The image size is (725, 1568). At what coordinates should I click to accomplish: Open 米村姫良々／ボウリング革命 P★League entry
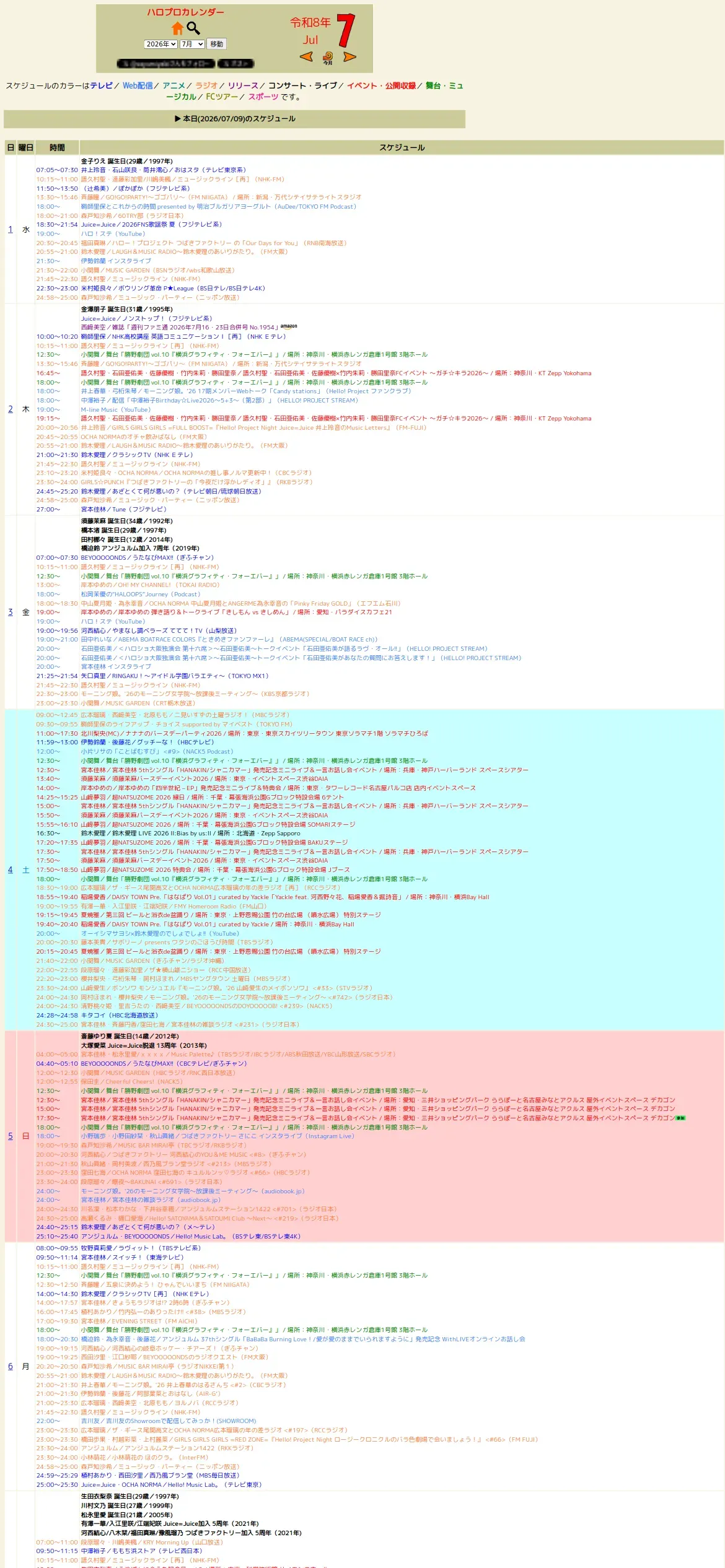point(173,289)
